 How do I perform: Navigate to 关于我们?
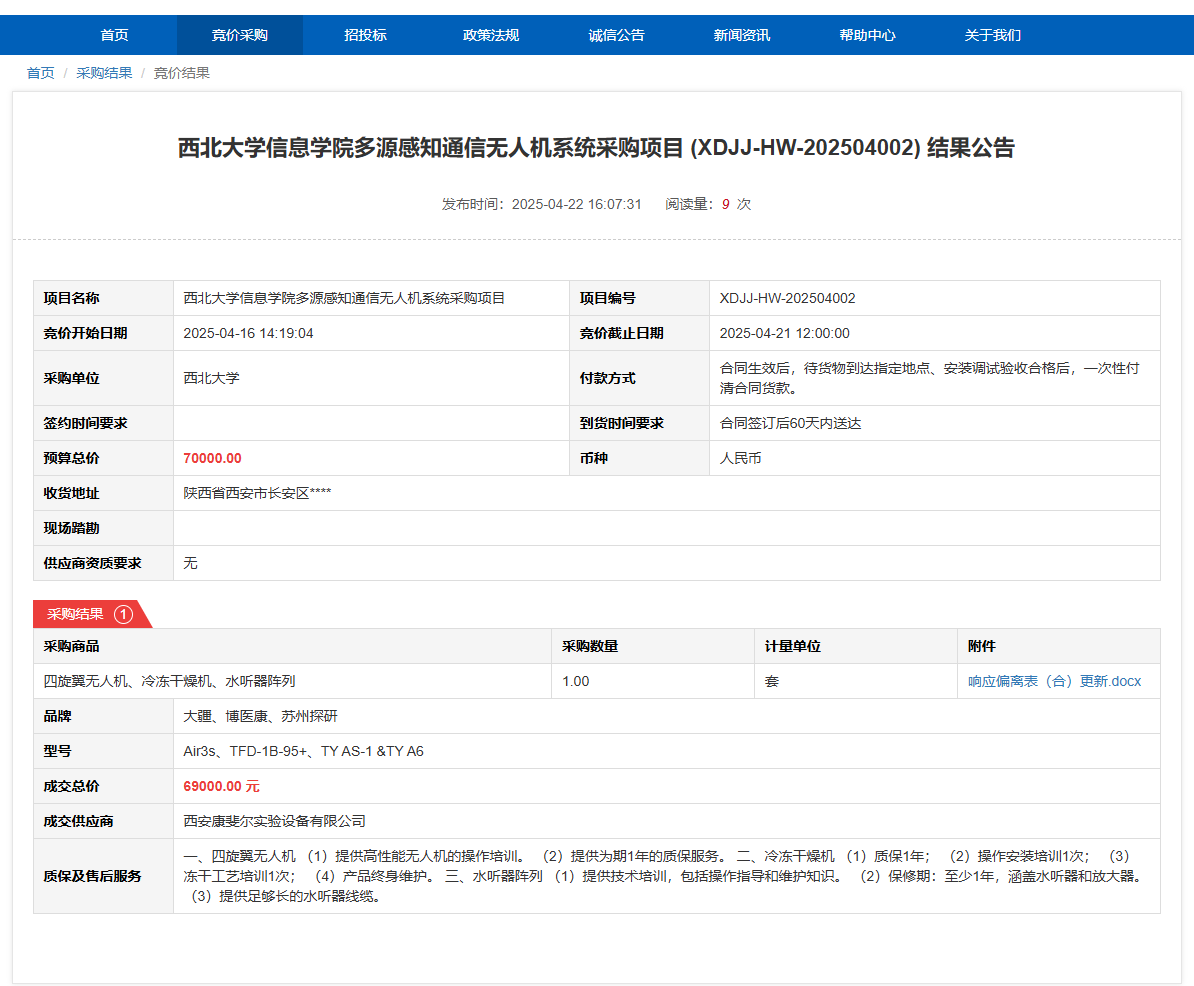coord(992,35)
